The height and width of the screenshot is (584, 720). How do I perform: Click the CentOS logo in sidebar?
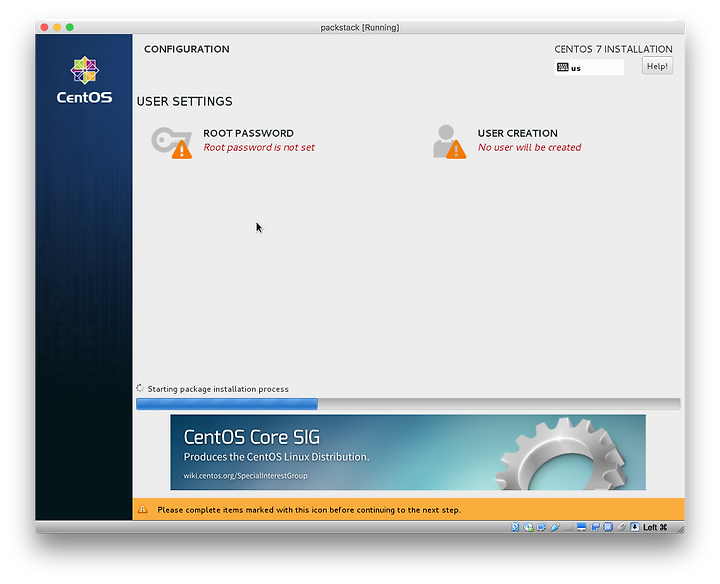point(84,80)
